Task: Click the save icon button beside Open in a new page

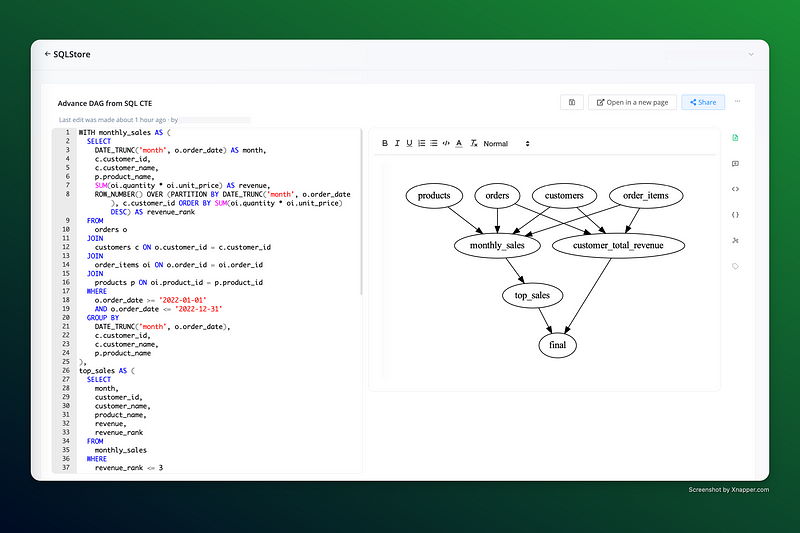Action: (x=572, y=102)
